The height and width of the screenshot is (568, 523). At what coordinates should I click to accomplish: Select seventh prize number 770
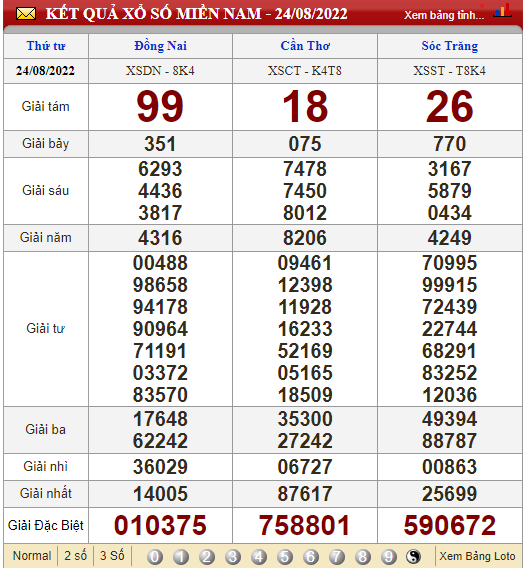[449, 144]
